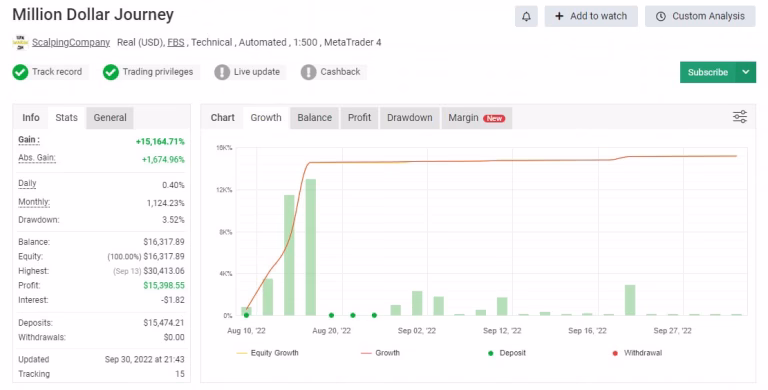768x390 pixels.
Task: Click the Monthly value 1,124.23%
Action: [x=166, y=203]
